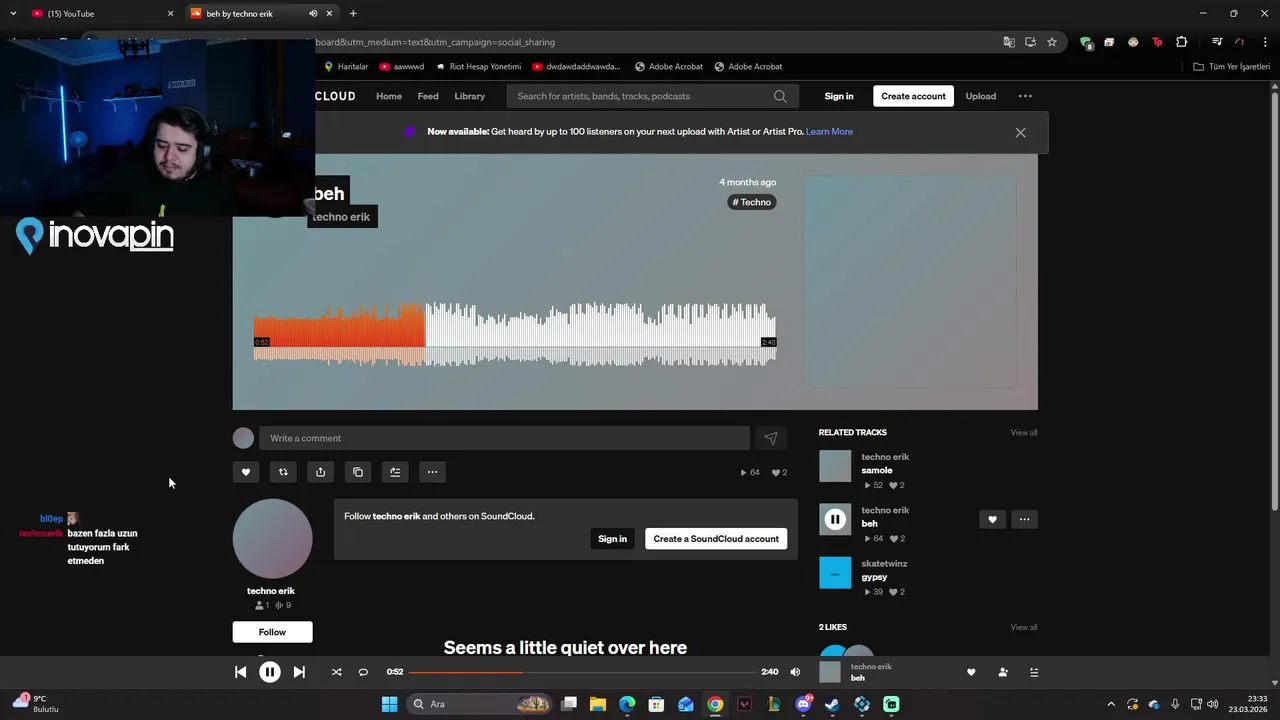Click Sign in within the follow prompt
Screen dimensions: 1280x720
tap(612, 539)
